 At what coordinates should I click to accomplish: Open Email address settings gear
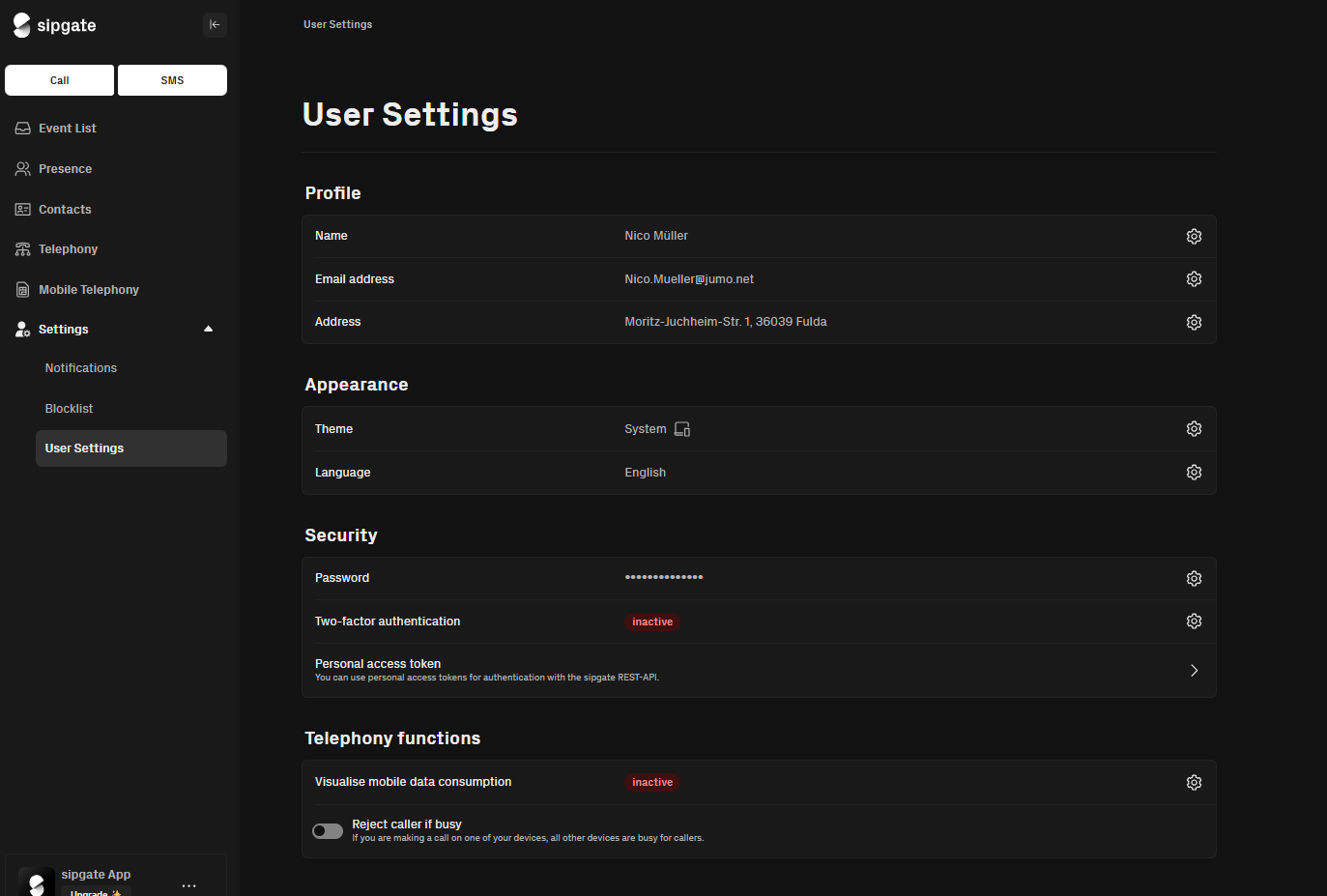point(1194,279)
